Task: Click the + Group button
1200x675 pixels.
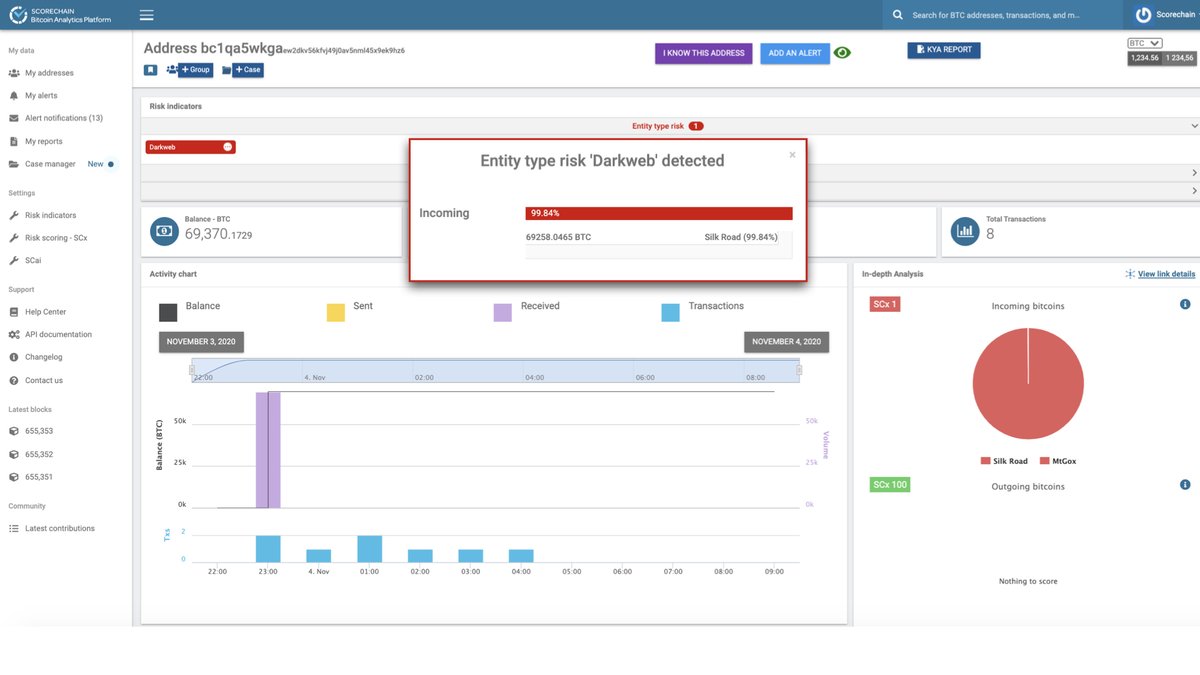Action: pos(195,70)
